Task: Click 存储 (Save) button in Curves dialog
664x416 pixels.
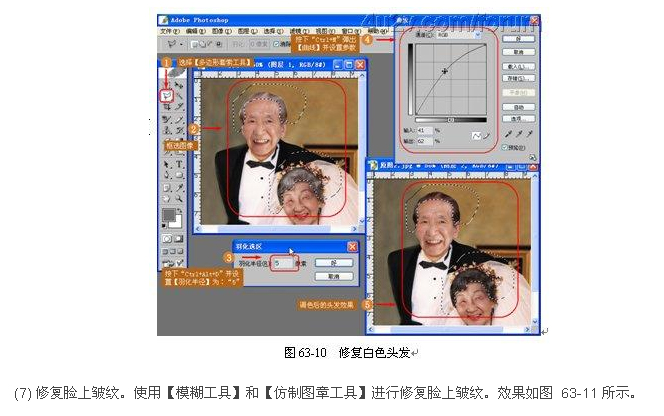Action: click(519, 78)
